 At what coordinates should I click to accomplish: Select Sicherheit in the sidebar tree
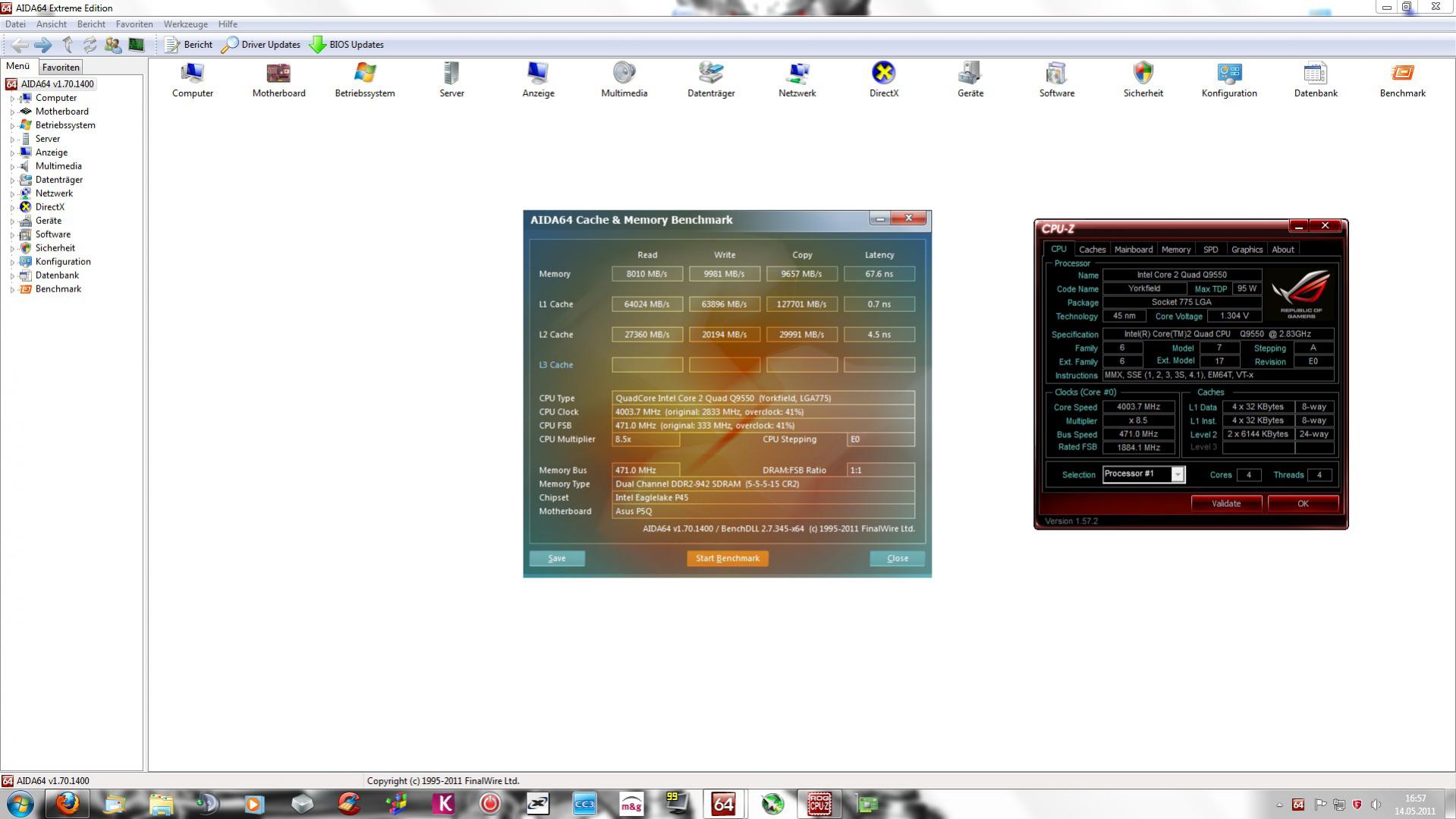55,248
